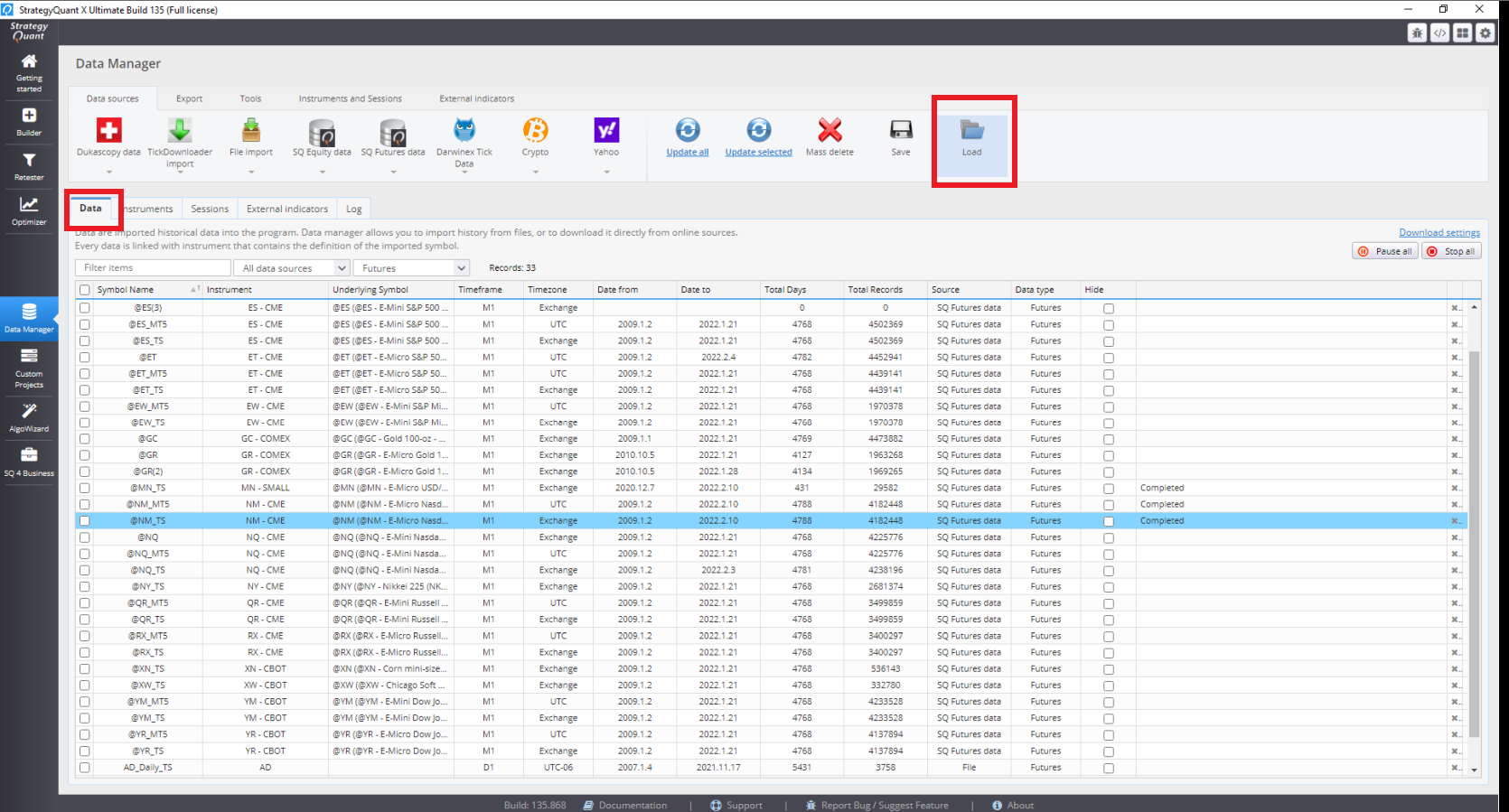Click the Mass delete red X icon
Viewport: 1509px width, 812px height.
pos(829,130)
